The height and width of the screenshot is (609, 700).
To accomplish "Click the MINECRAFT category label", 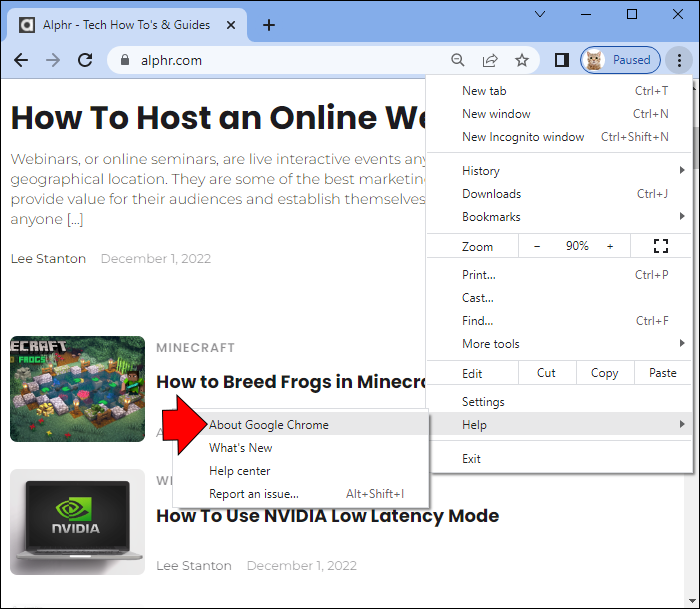I will pyautogui.click(x=195, y=348).
